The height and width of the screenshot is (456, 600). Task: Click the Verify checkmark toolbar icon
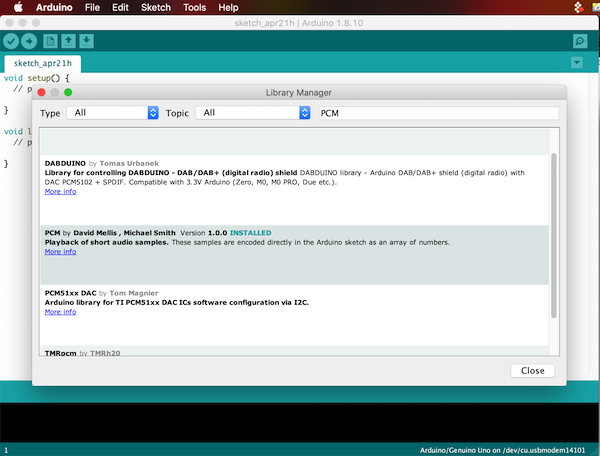pyautogui.click(x=11, y=41)
